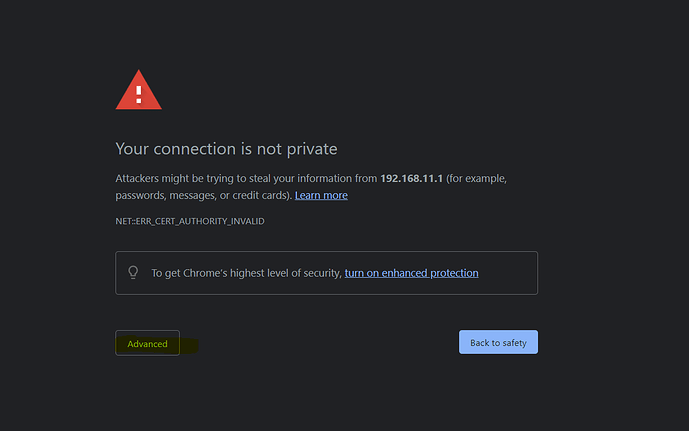Click the lightbulb icon in security tip box
Viewport: 689px width, 431px height.
[x=133, y=272]
